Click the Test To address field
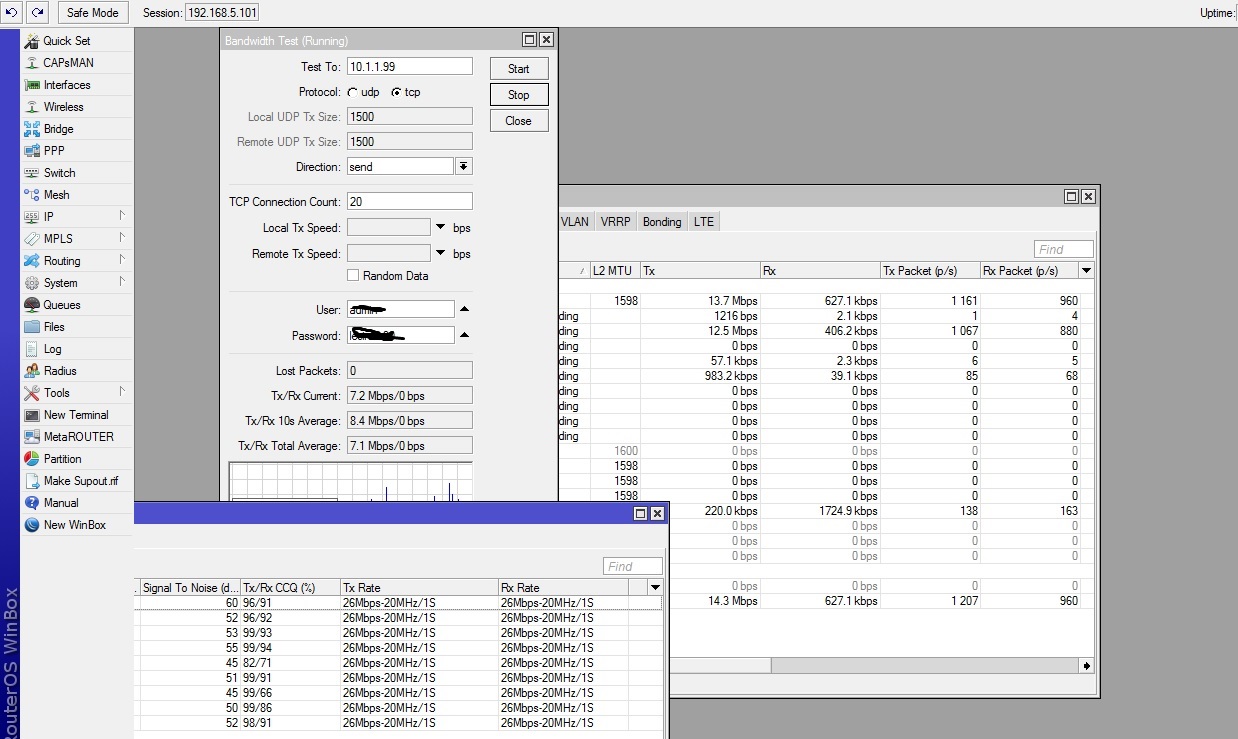This screenshot has height=739, width=1238. (x=409, y=66)
